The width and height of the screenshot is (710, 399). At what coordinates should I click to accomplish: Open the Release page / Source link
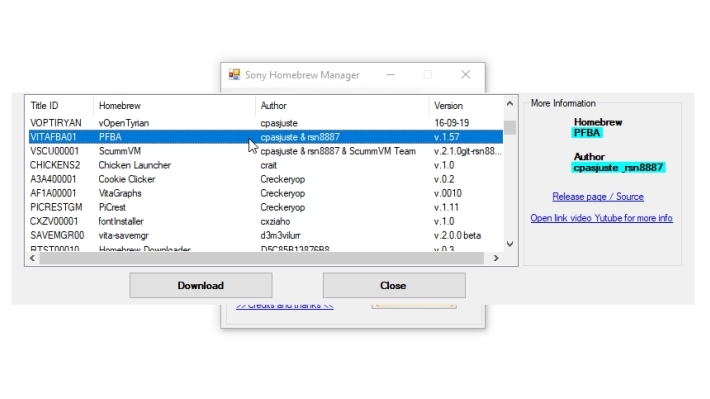598,197
